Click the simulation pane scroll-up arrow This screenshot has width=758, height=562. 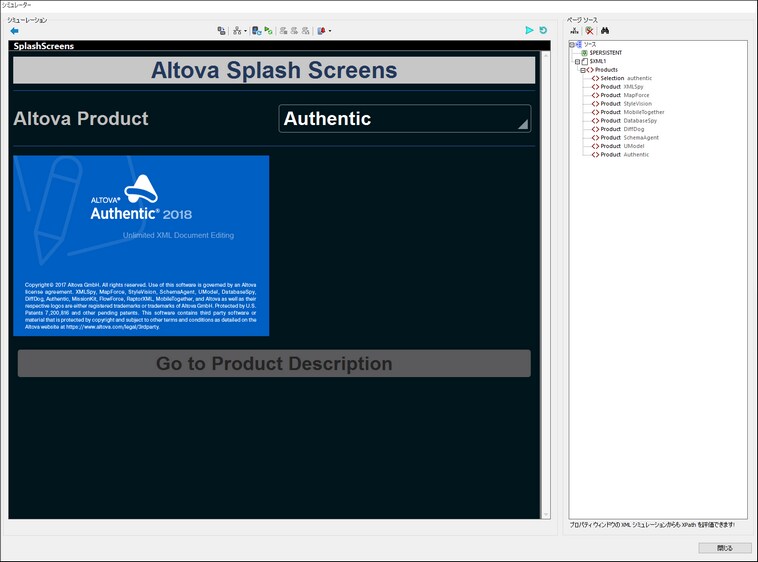546,56
